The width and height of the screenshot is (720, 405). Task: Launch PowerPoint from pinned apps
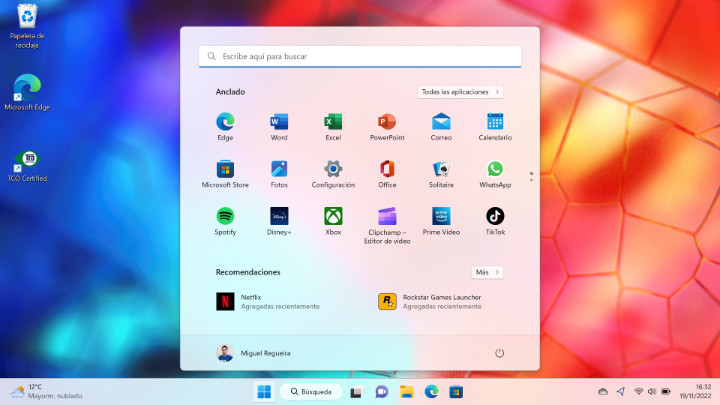(387, 127)
